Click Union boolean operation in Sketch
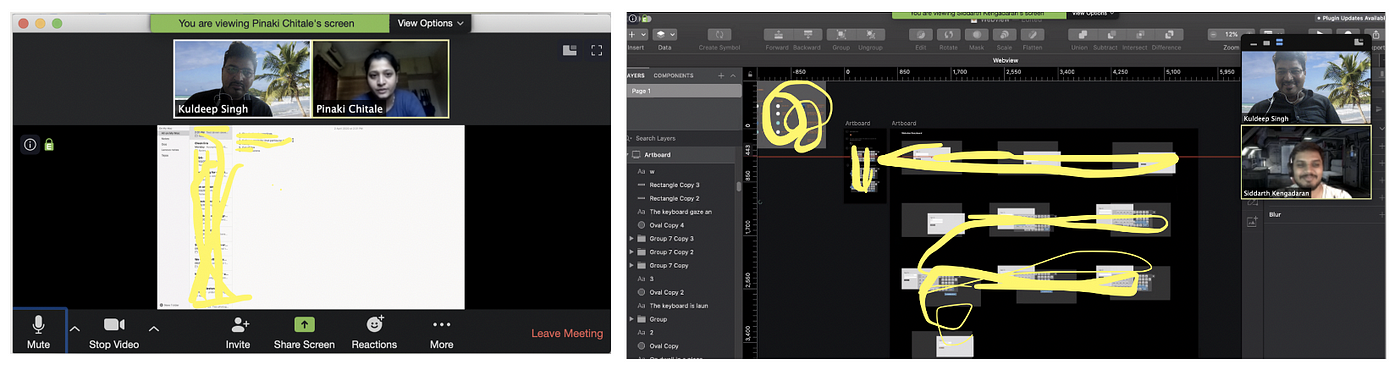Screen dimensions: 1400x376 (1079, 34)
